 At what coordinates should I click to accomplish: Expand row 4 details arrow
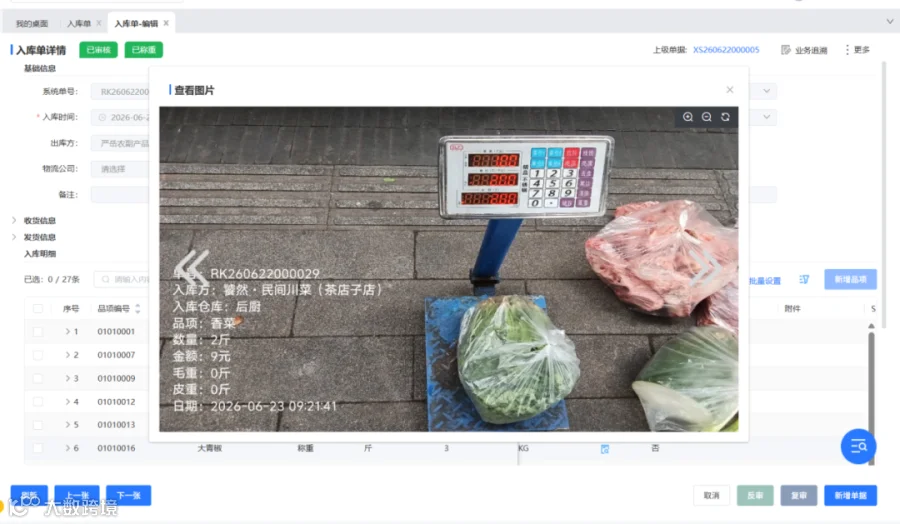tap(67, 402)
